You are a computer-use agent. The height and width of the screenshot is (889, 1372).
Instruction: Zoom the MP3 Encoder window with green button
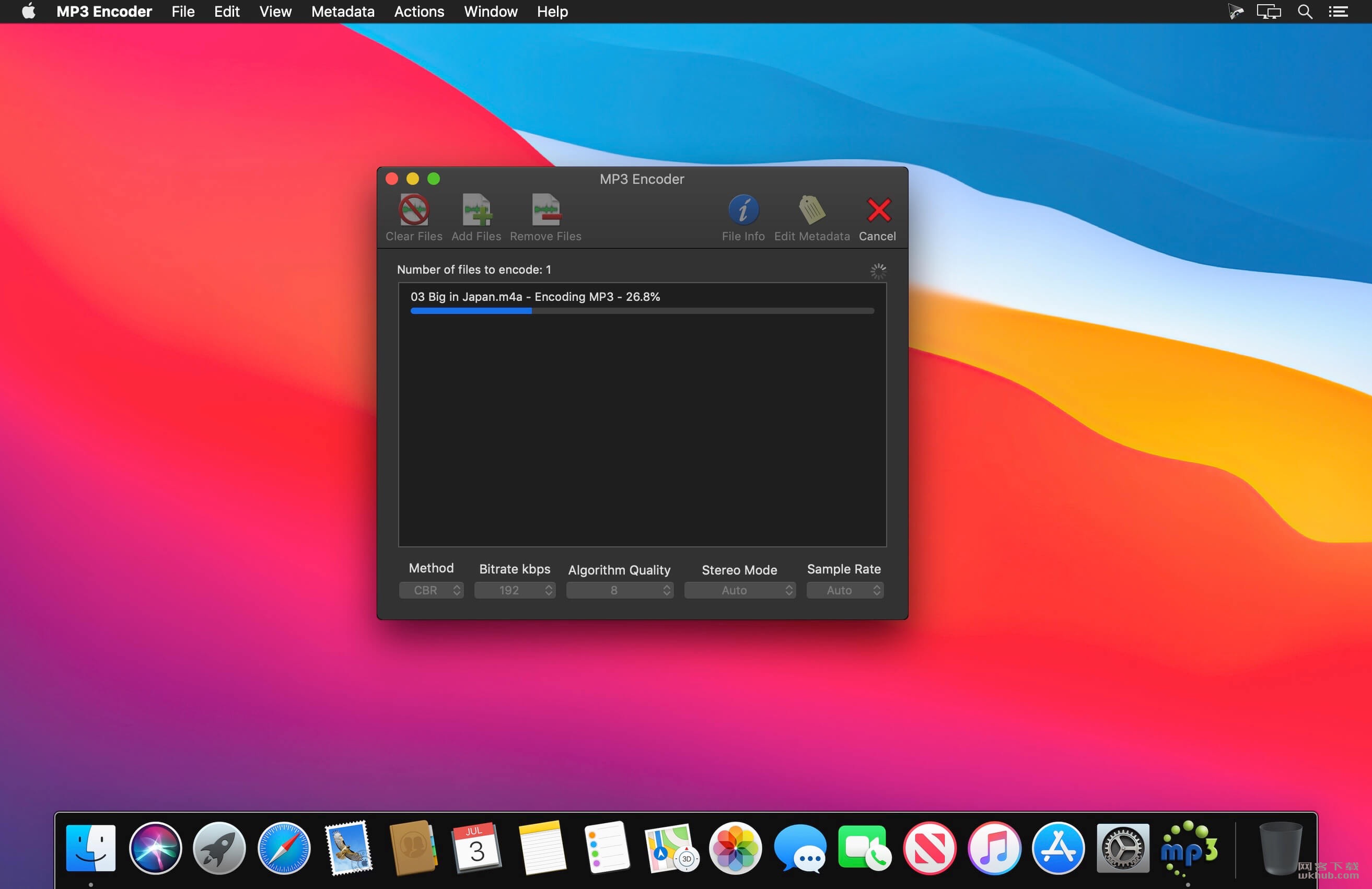pos(434,179)
